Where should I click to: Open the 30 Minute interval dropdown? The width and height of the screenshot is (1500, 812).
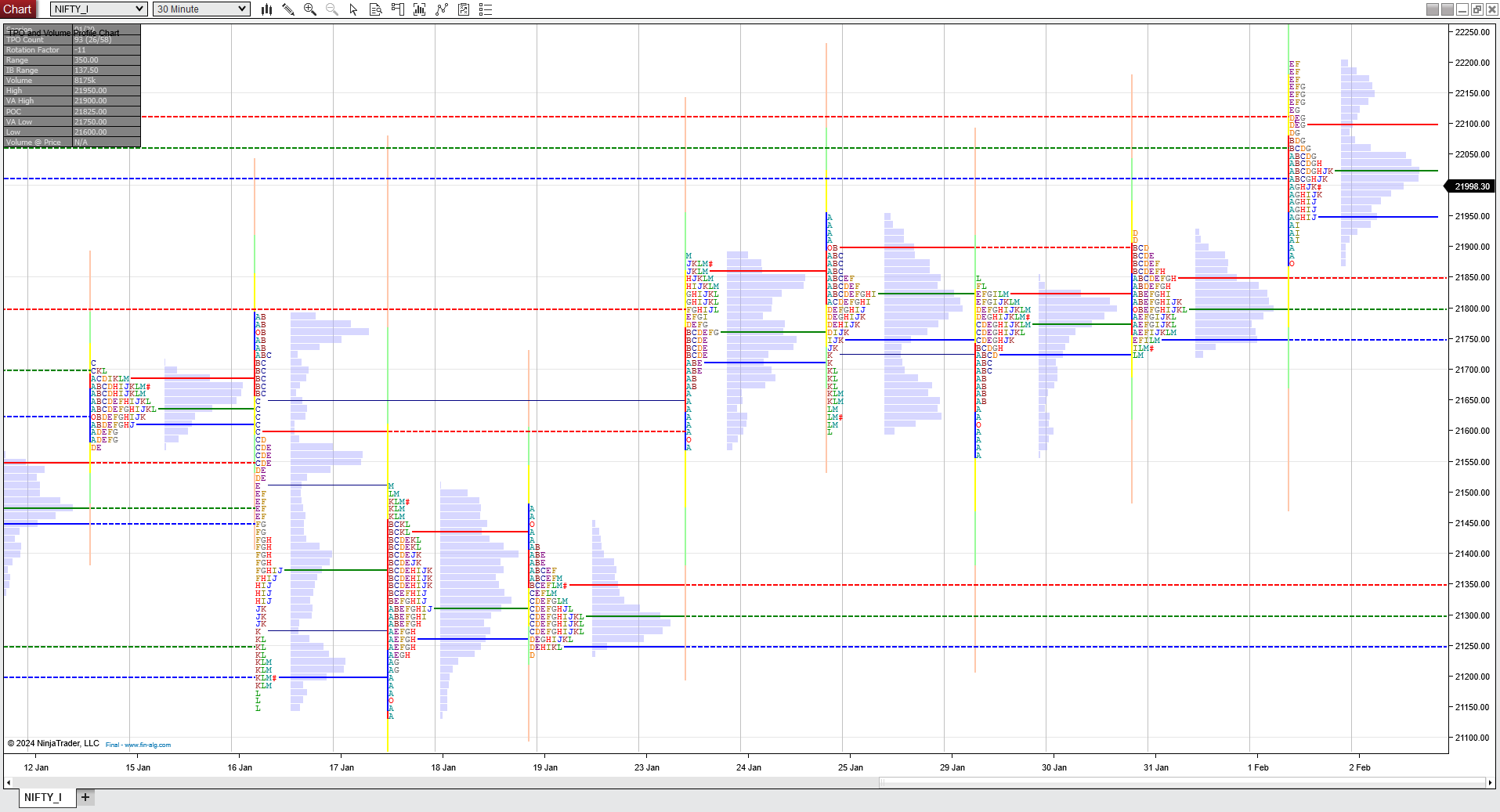[201, 9]
